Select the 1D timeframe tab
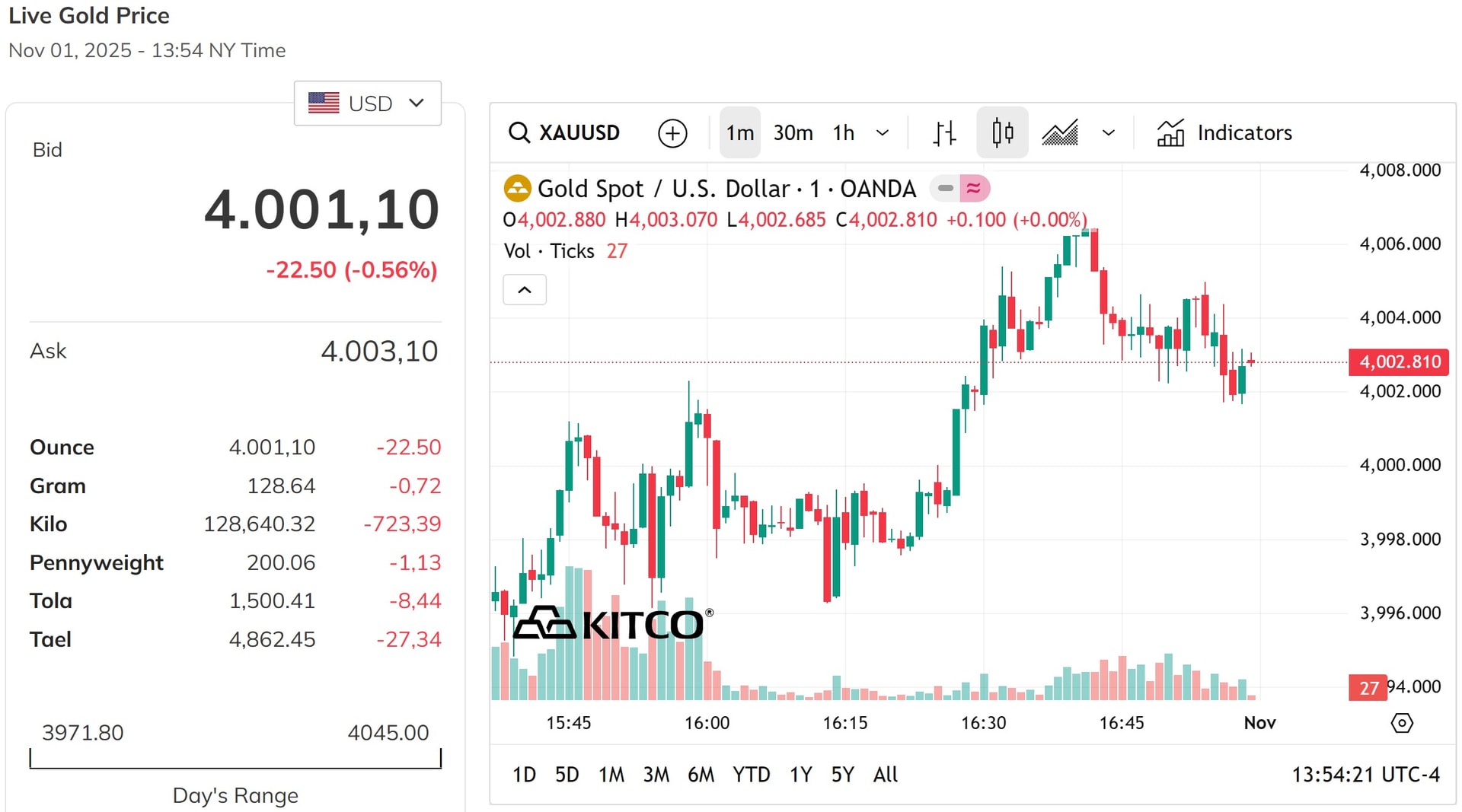 pyautogui.click(x=524, y=775)
